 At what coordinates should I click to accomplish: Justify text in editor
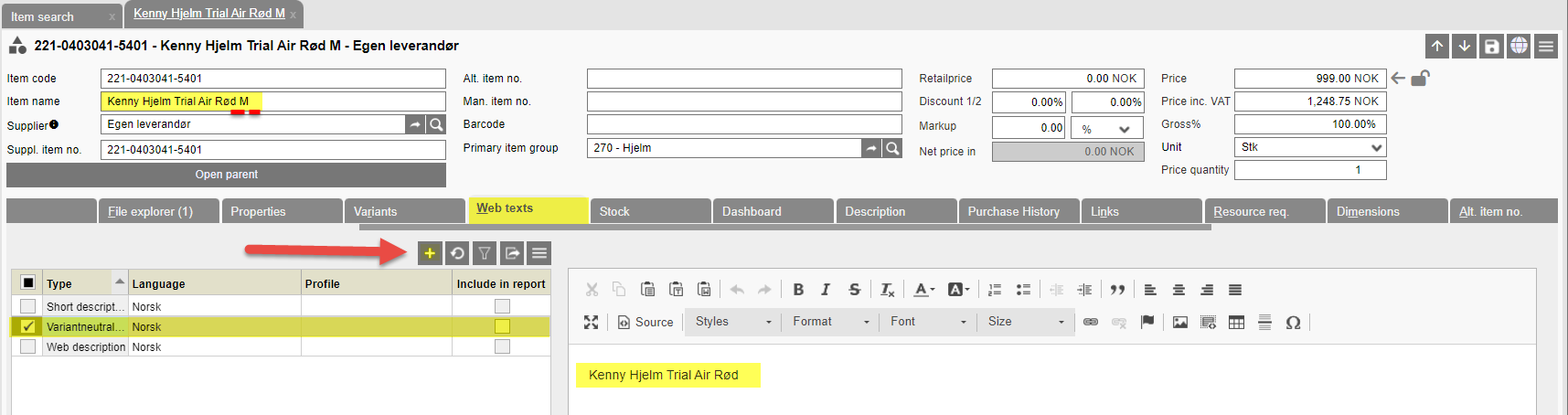1235,290
